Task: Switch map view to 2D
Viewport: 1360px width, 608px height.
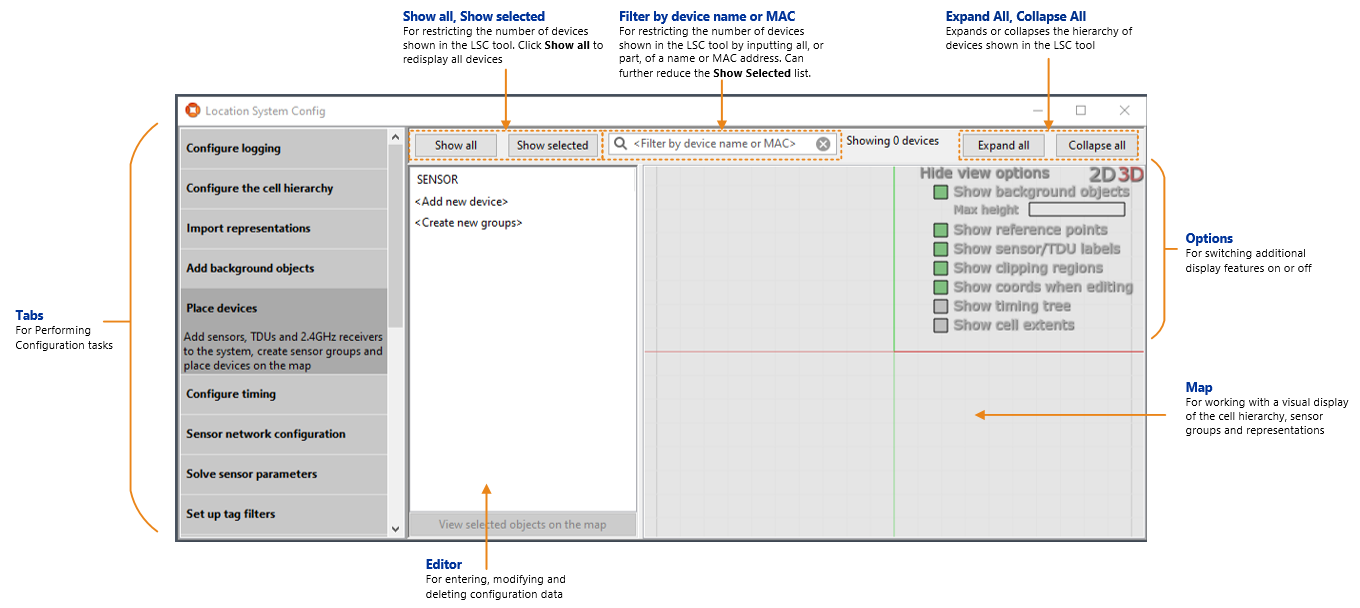Action: coord(1103,174)
